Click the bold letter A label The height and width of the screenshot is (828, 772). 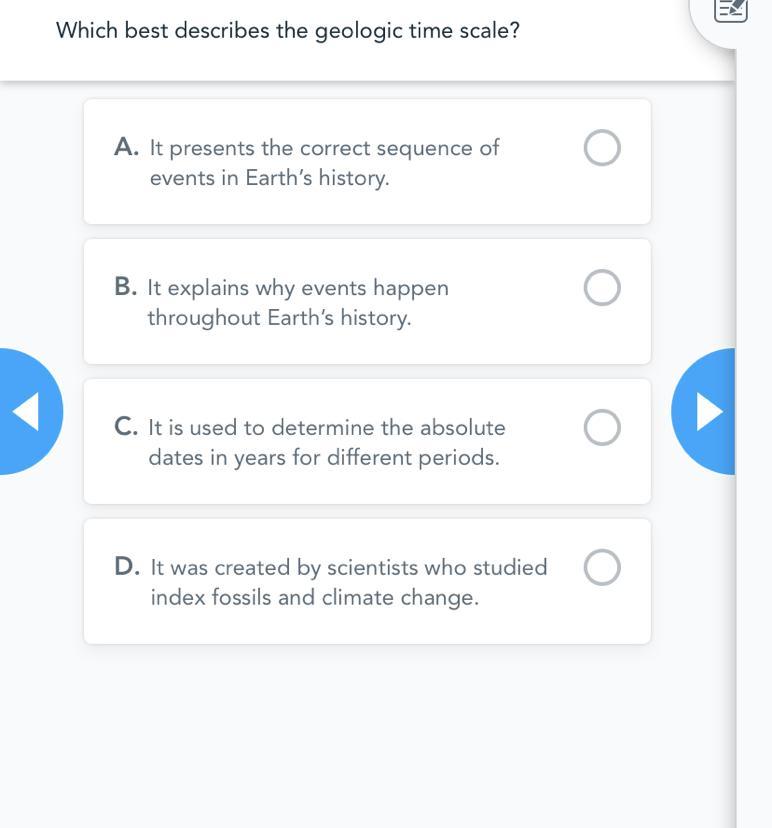coord(126,147)
